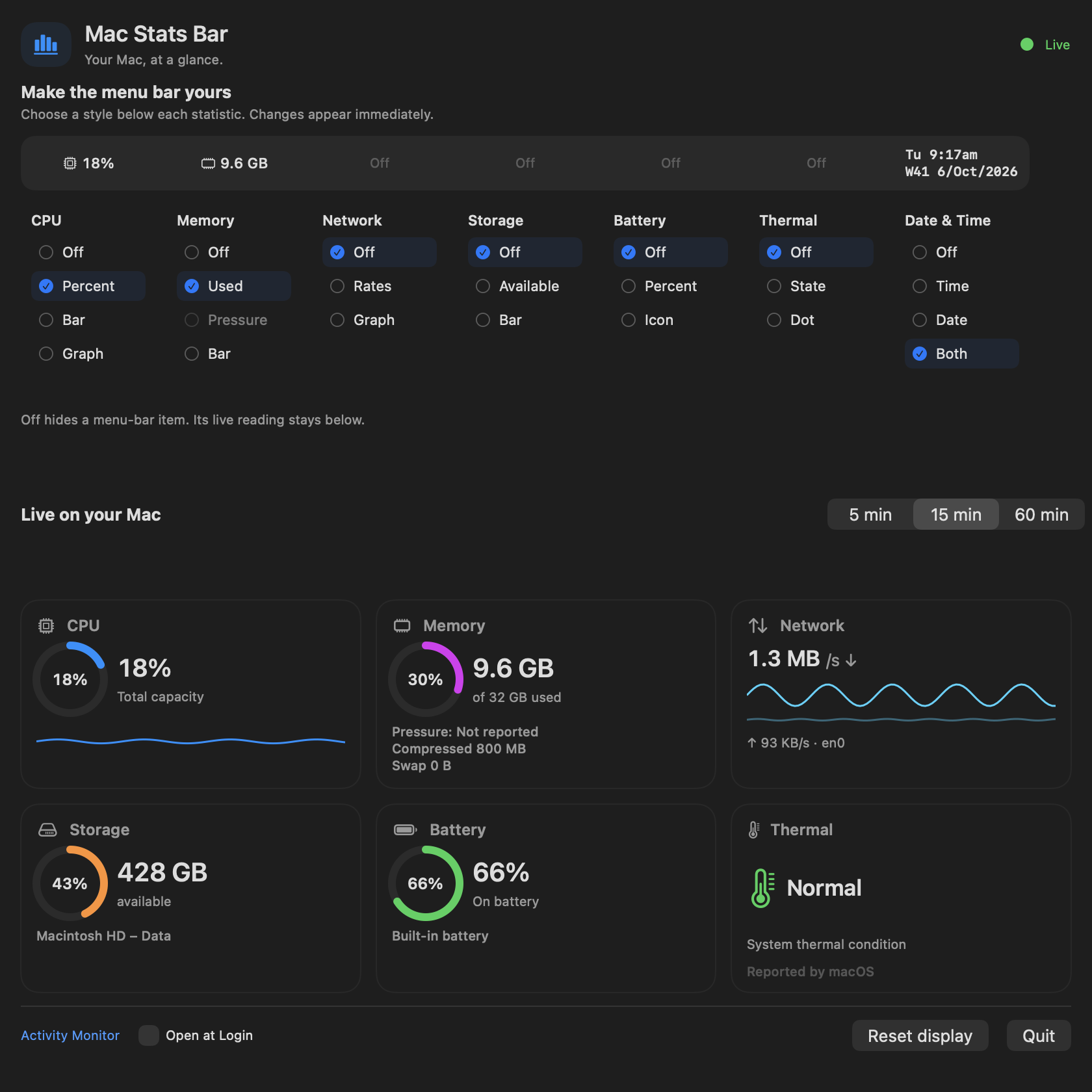Image resolution: width=1092 pixels, height=1092 pixels.
Task: Select Memory Bar style
Action: pos(234,354)
